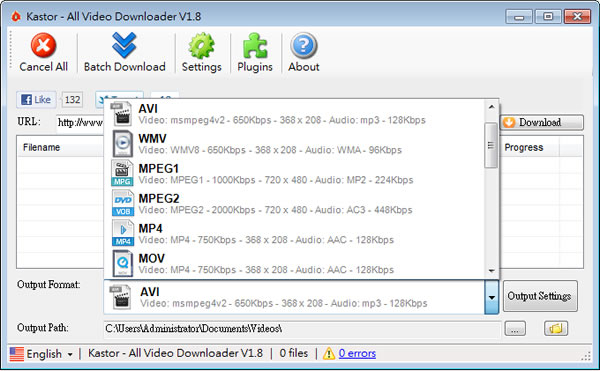Viewport: 600px width, 371px height.
Task: Close the Kastor window
Action: coord(577,17)
